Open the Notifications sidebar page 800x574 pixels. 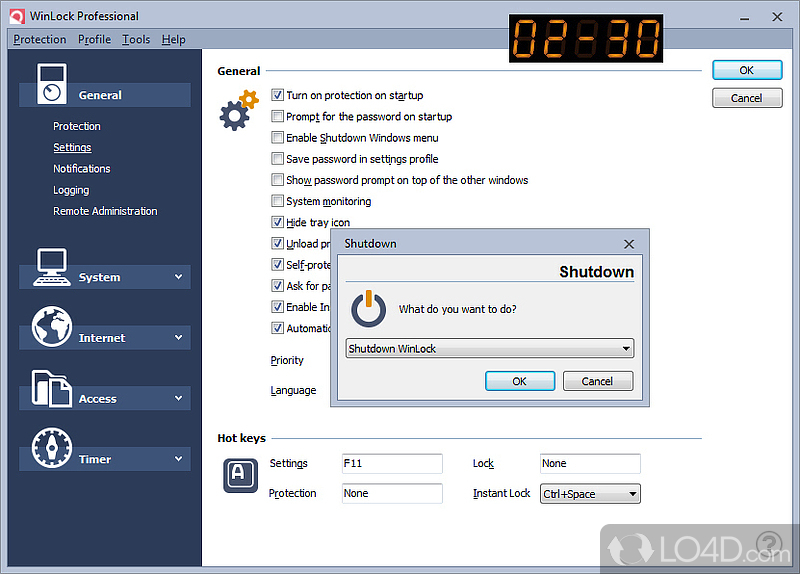coord(82,168)
